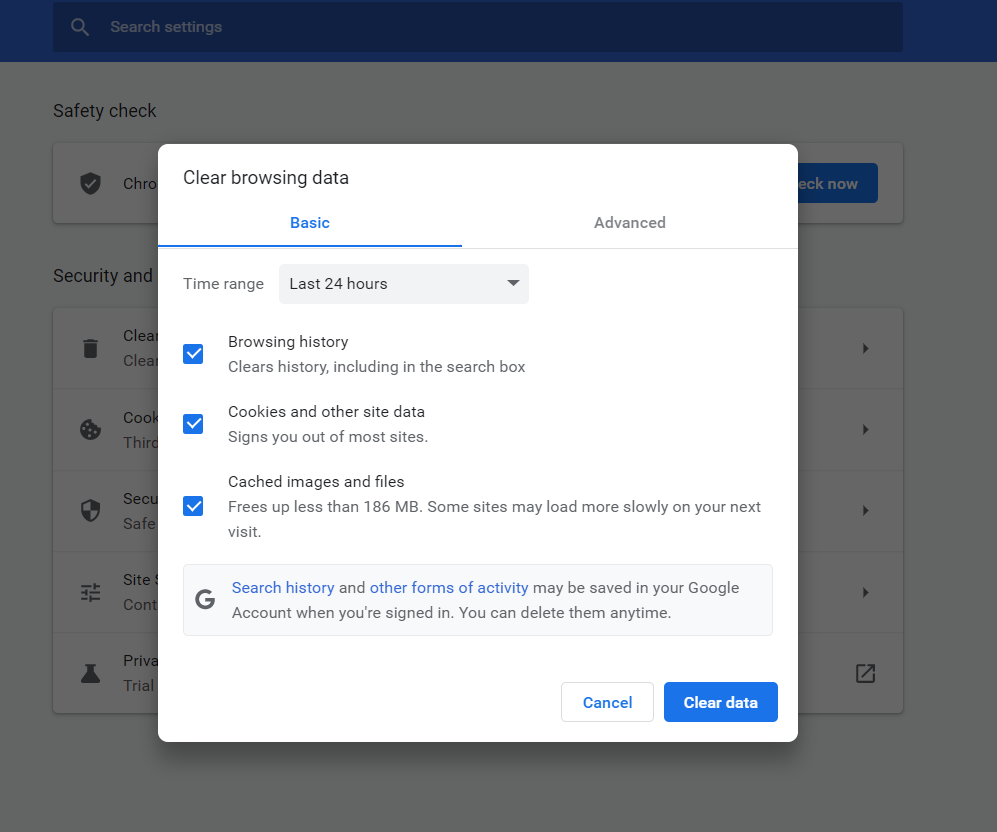Viewport: 997px width, 832px height.
Task: Click the security shield icon in settings list
Action: point(90,510)
